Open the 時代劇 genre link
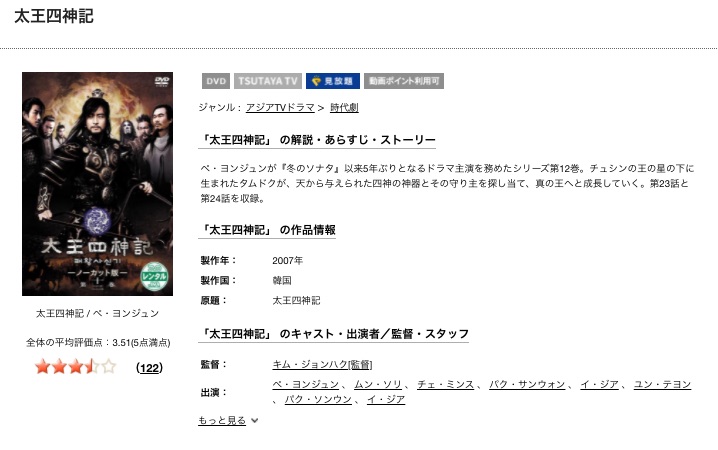Viewport: 718px width, 450px height. click(x=344, y=108)
